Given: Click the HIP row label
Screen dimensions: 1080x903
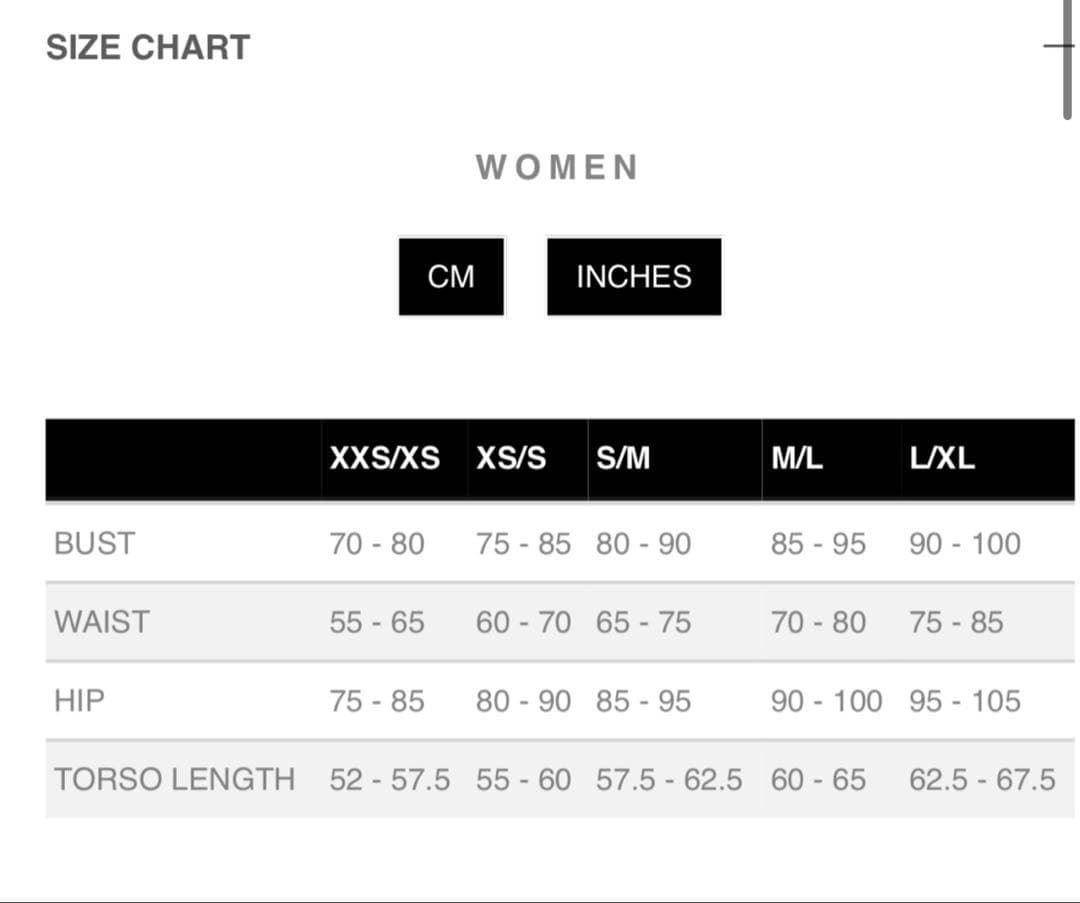Looking at the screenshot, I should (x=79, y=701).
